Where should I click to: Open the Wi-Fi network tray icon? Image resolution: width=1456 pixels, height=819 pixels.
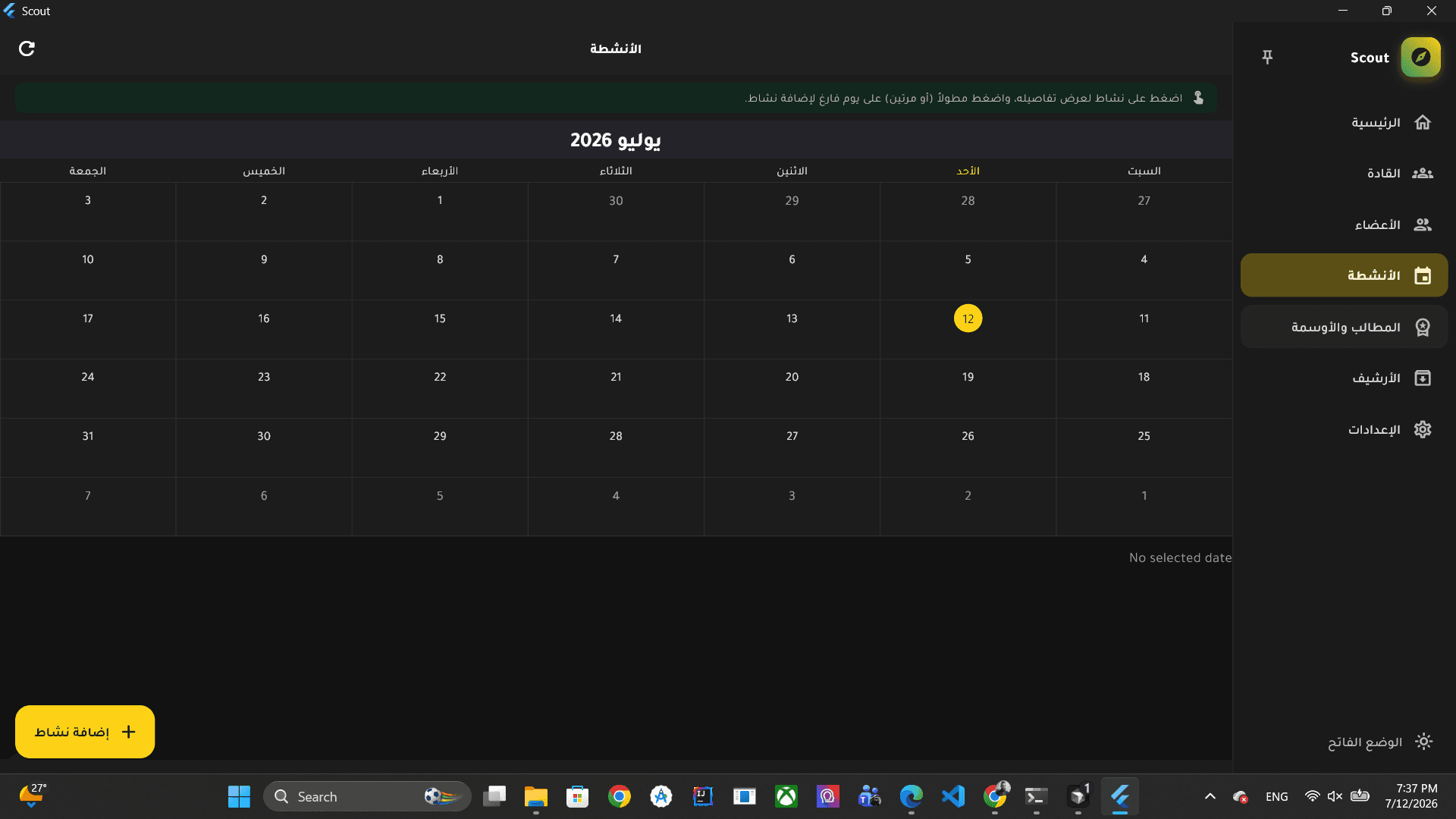pos(1312,796)
